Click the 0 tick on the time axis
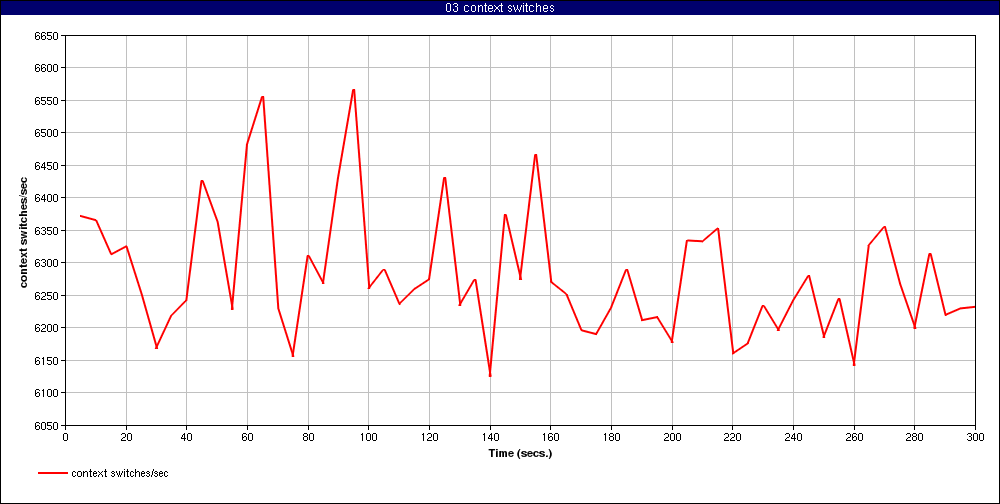The height and width of the screenshot is (504, 1000). pos(65,437)
